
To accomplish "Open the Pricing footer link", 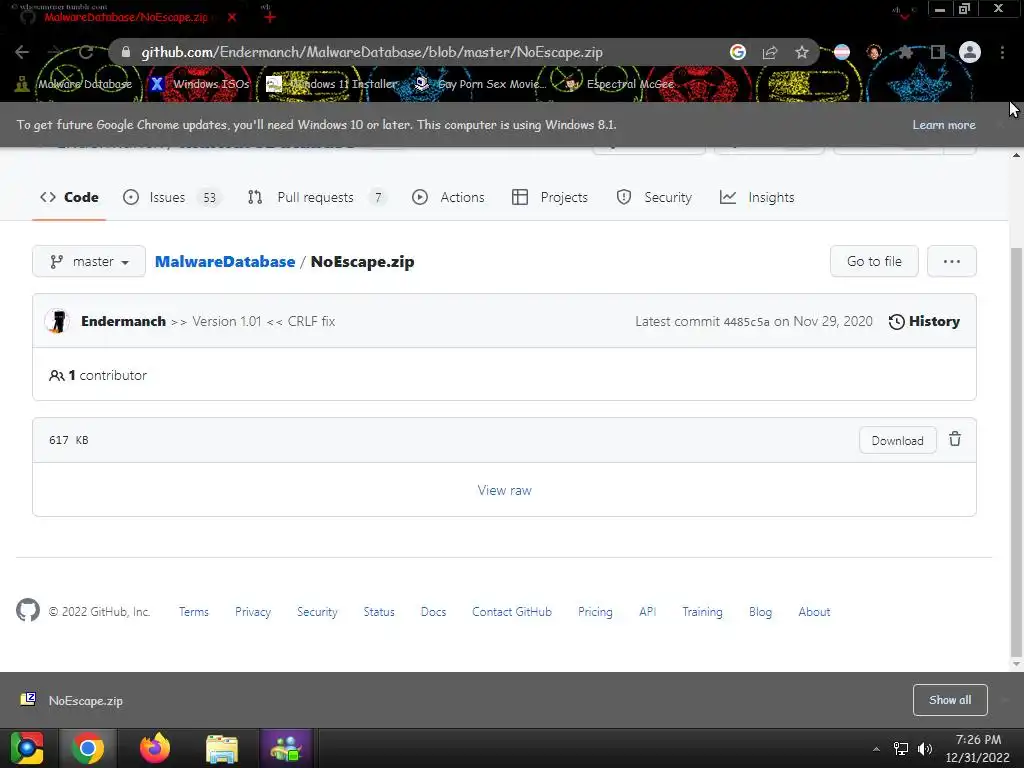I will [595, 612].
